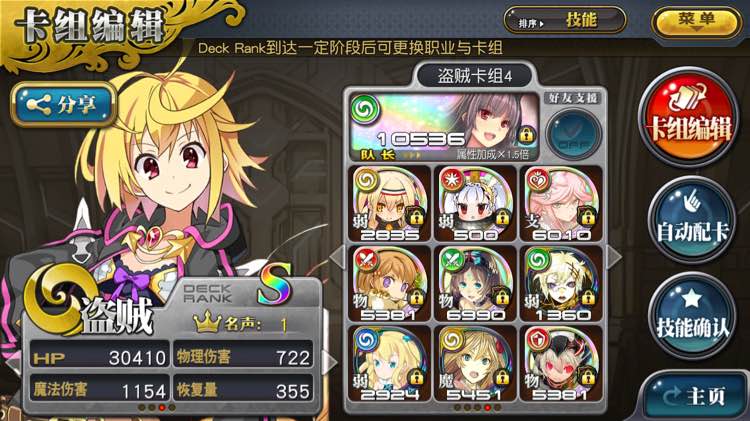Tap the leader card showing 10536
Viewport: 750px width, 421px height.
coord(445,126)
